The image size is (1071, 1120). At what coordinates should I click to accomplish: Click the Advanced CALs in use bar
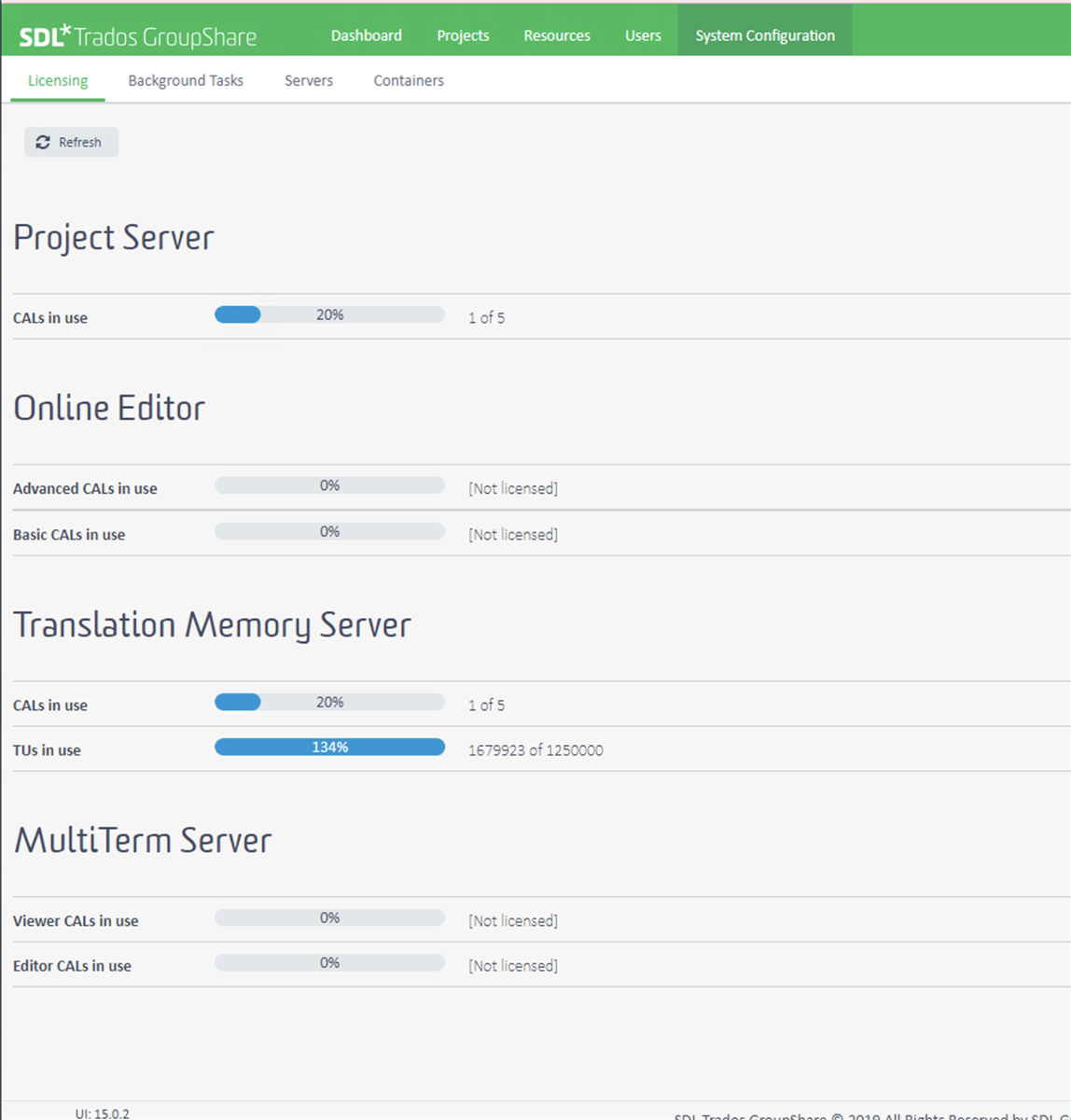click(329, 486)
